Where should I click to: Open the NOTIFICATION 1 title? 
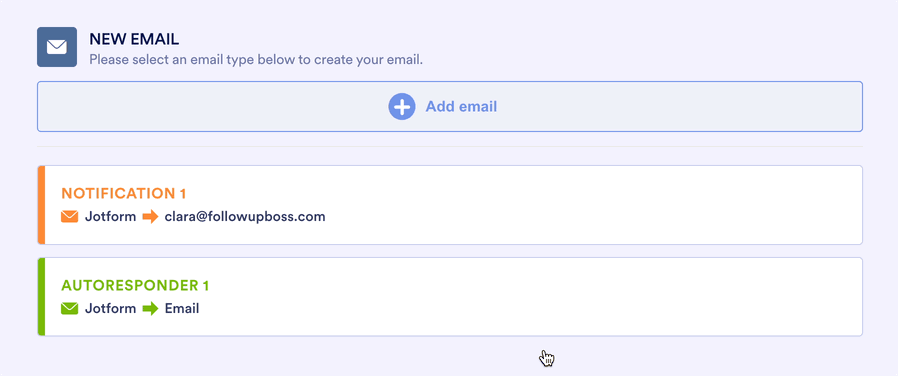124,193
